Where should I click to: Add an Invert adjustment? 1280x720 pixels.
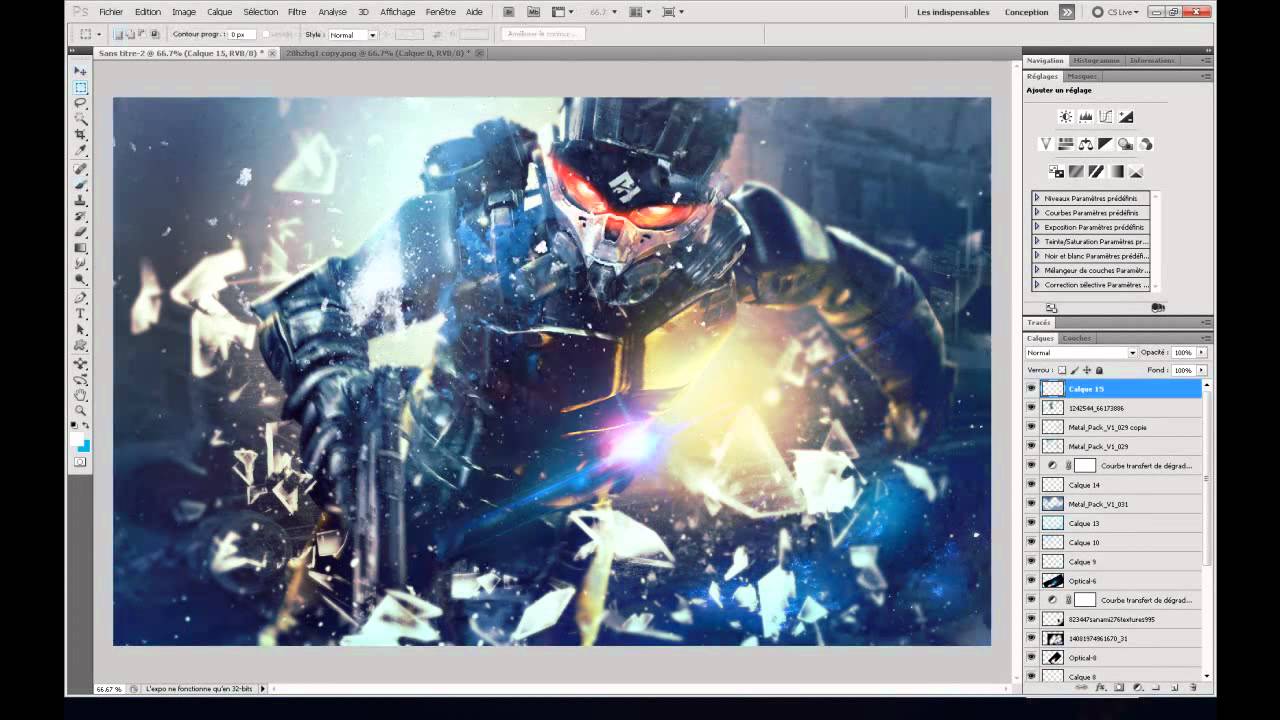pos(1056,172)
